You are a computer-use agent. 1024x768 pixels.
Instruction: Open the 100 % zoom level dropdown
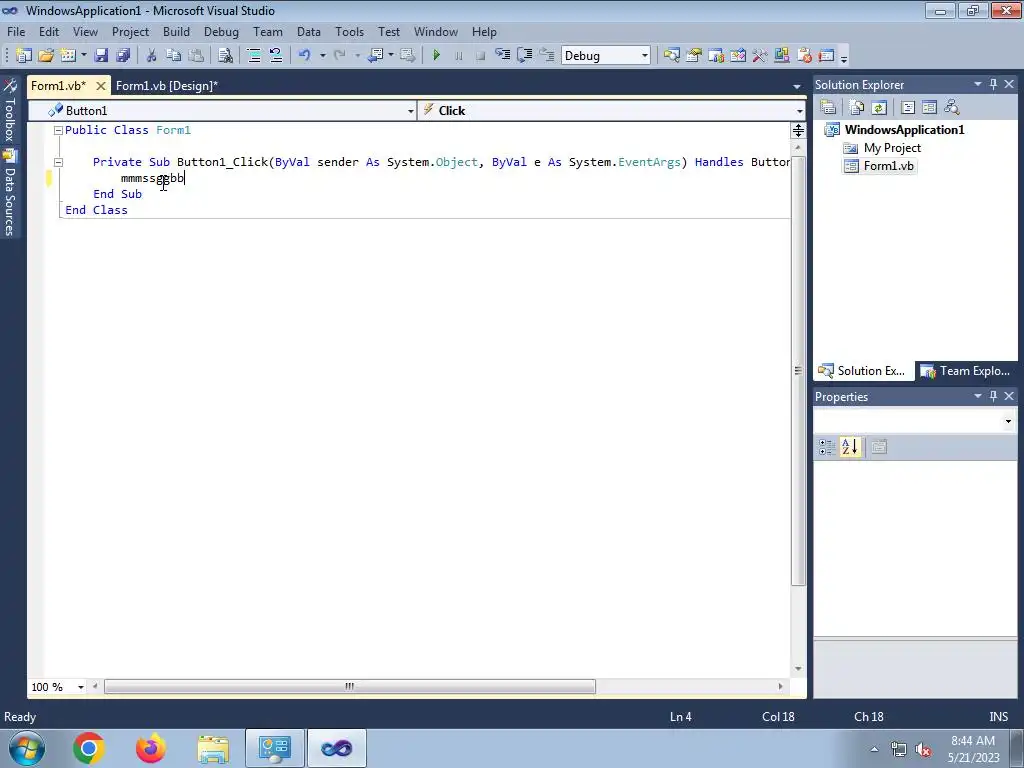(x=80, y=687)
